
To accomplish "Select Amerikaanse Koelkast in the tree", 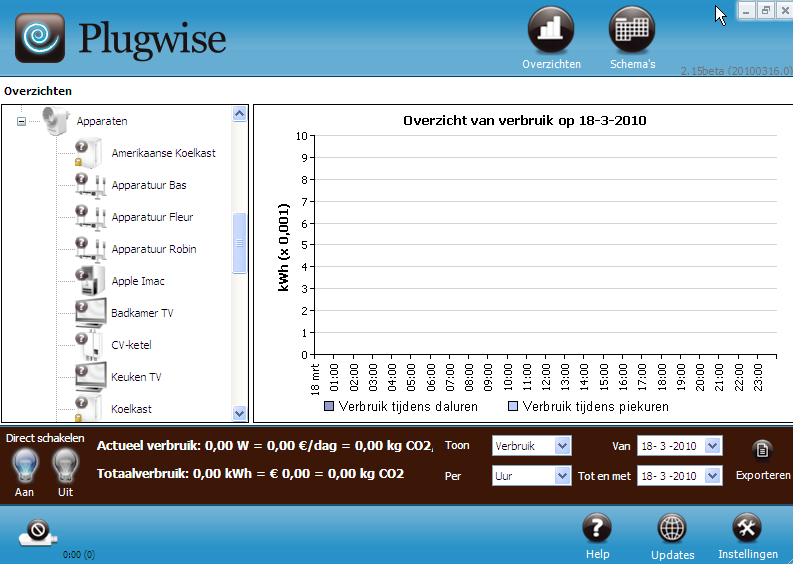I will (x=163, y=153).
